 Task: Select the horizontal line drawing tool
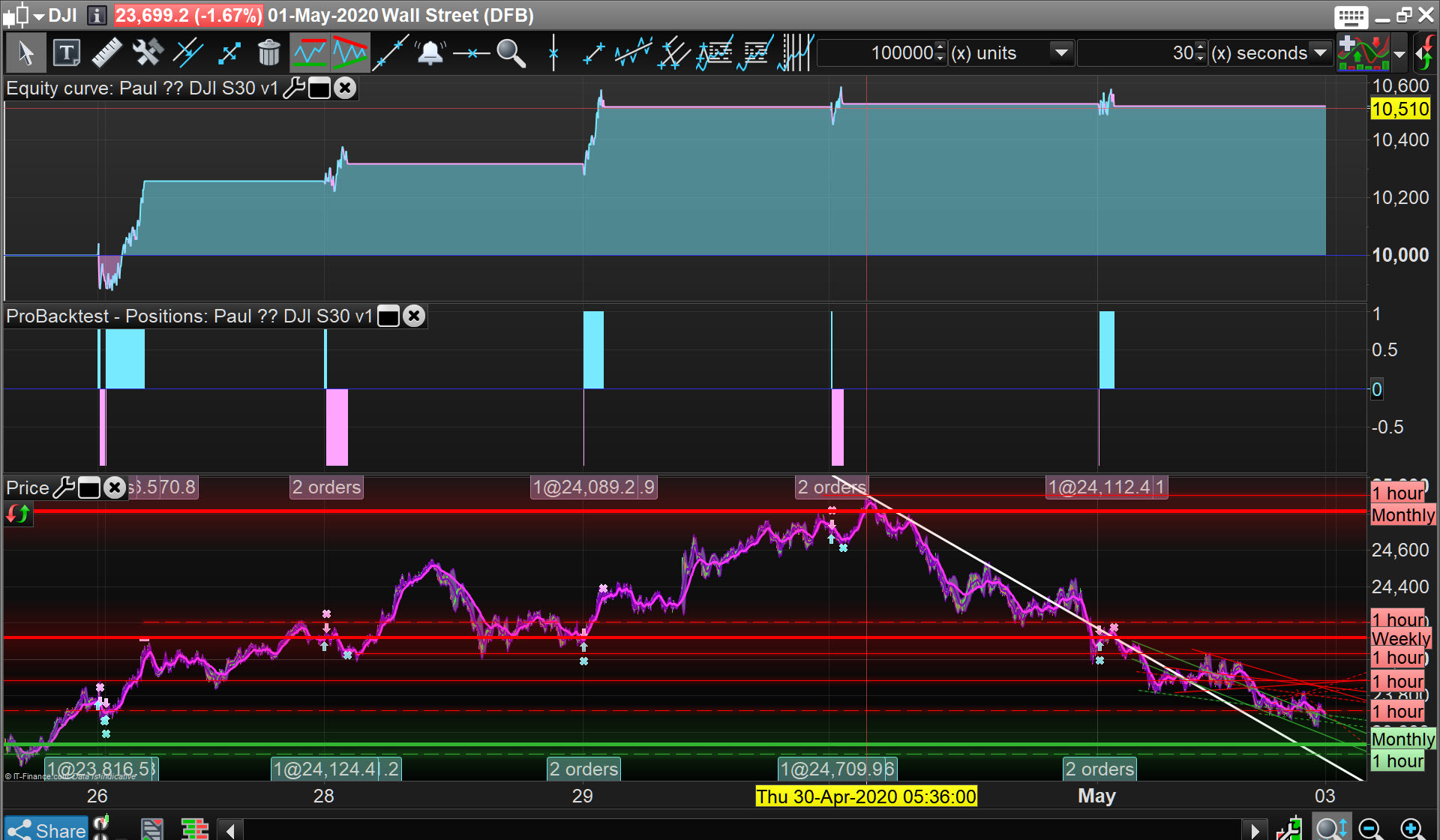[471, 53]
